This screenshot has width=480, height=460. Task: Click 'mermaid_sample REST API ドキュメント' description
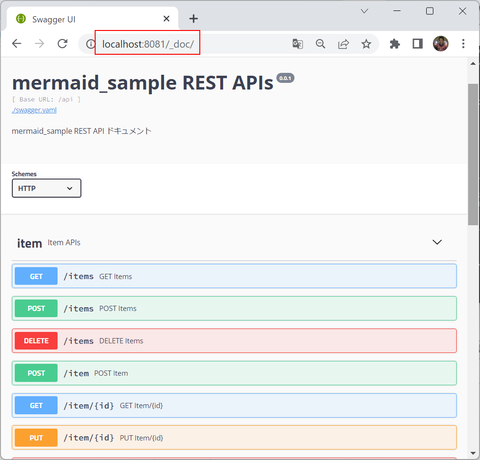pos(81,131)
